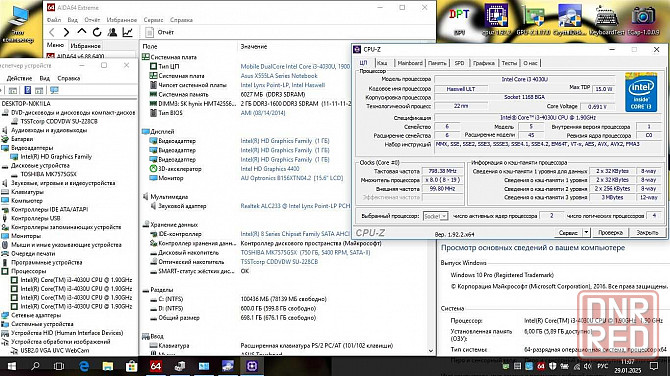The image size is (670, 376).
Task: Open Сервис menu in AIDA64 menu bar
Action: click(x=153, y=20)
